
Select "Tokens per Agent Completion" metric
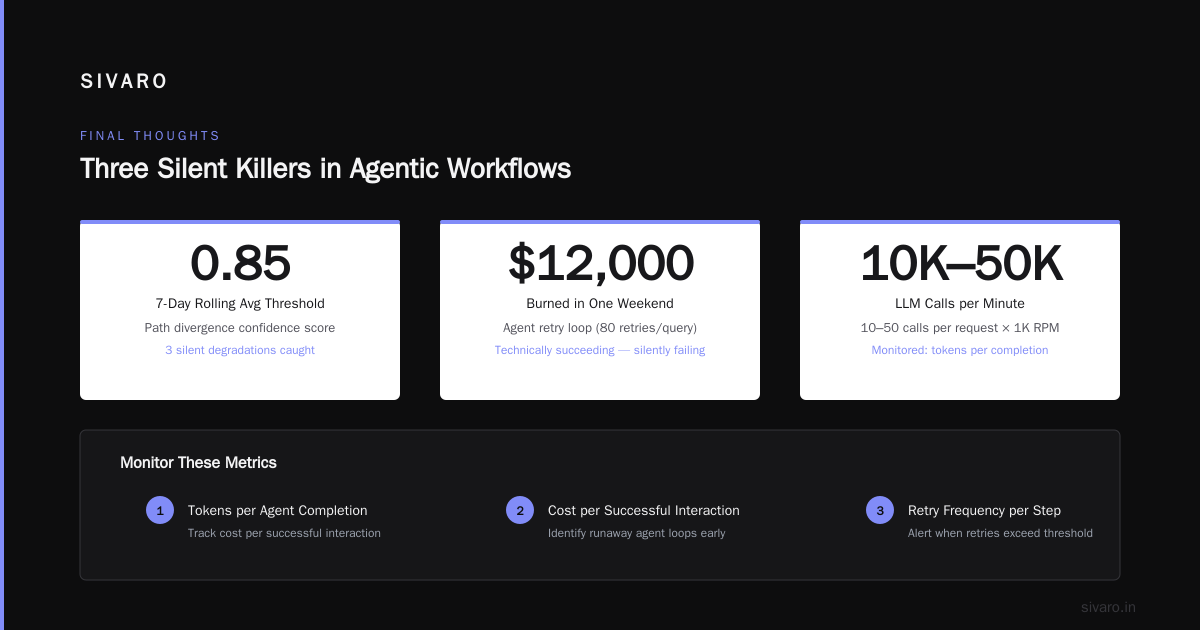click(x=277, y=510)
